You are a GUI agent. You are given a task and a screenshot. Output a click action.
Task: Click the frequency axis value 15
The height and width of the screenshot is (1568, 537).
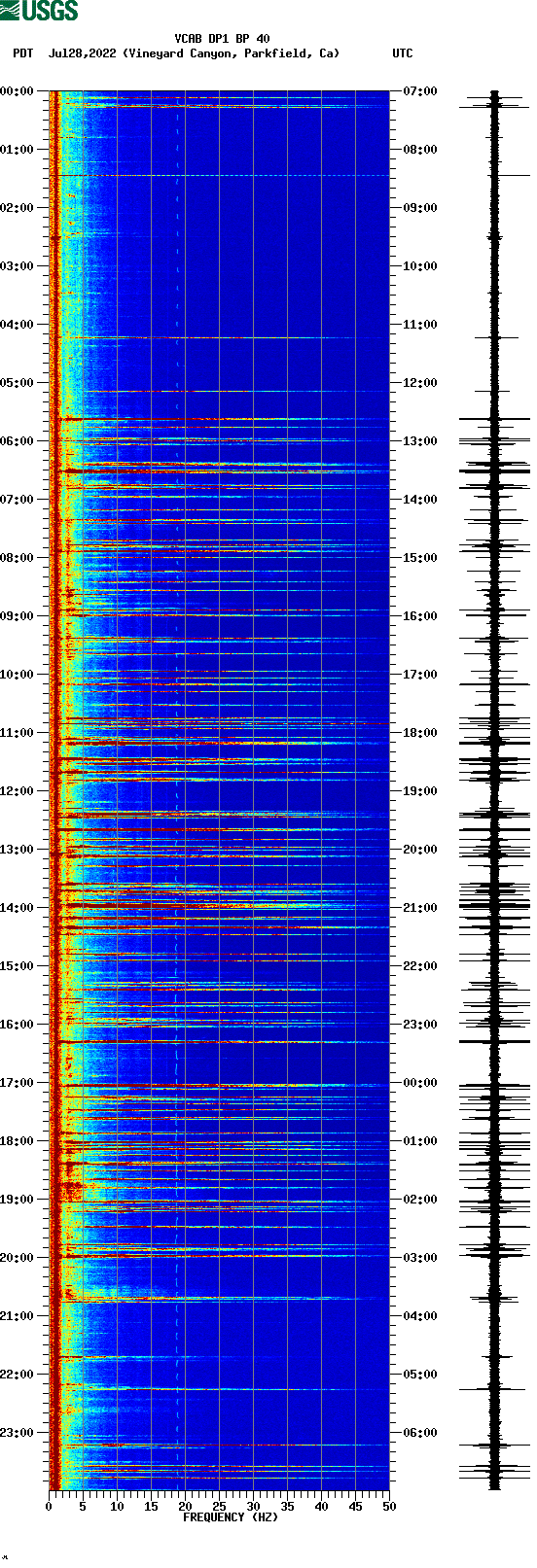pyautogui.click(x=151, y=1507)
